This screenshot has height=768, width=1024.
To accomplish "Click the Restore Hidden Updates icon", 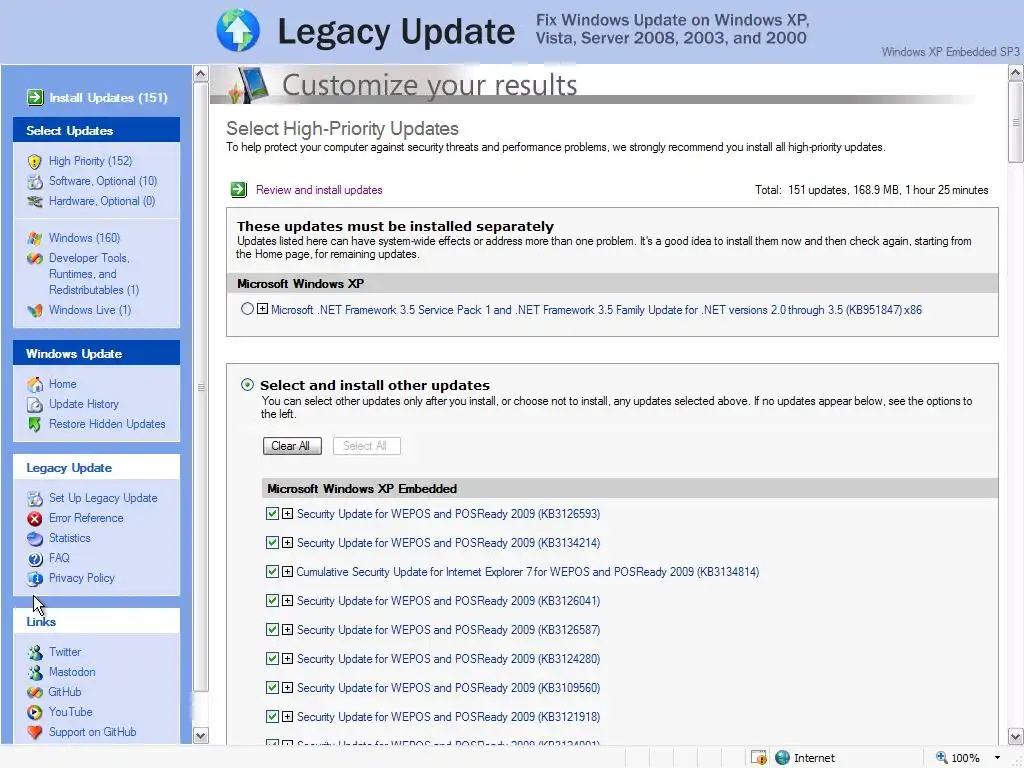I will (35, 424).
